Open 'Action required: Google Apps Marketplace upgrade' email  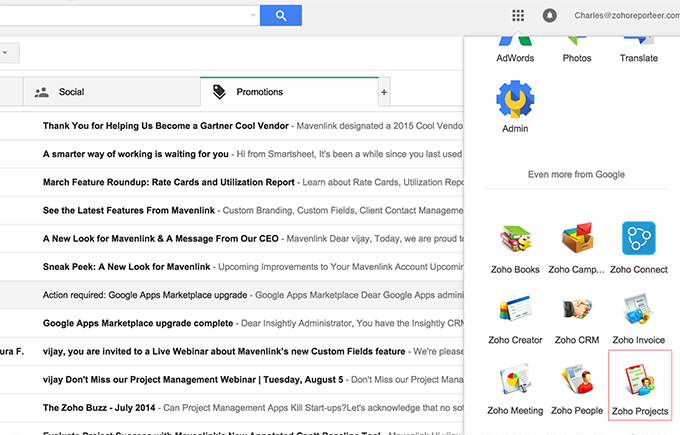click(232, 295)
